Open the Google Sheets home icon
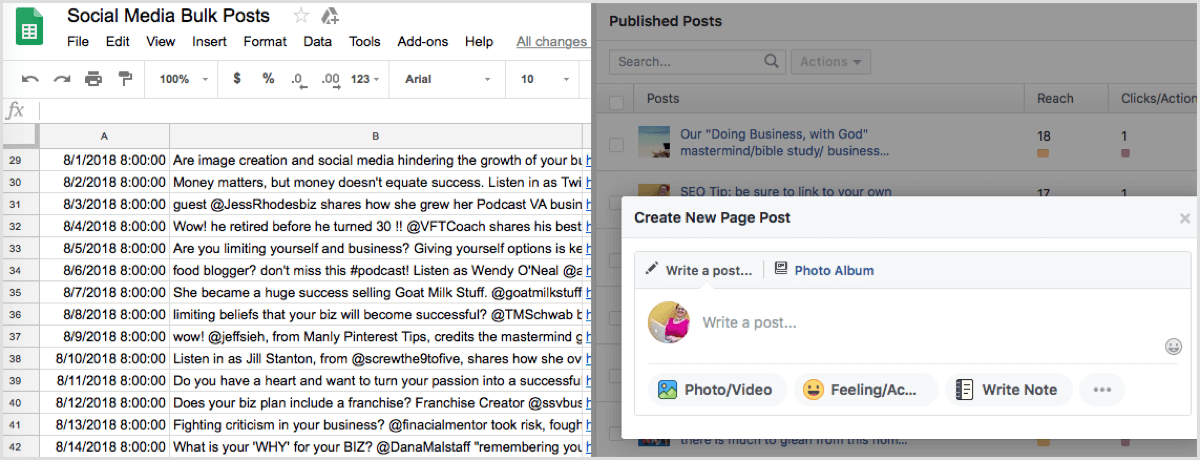Image resolution: width=1200 pixels, height=460 pixels. (28, 28)
